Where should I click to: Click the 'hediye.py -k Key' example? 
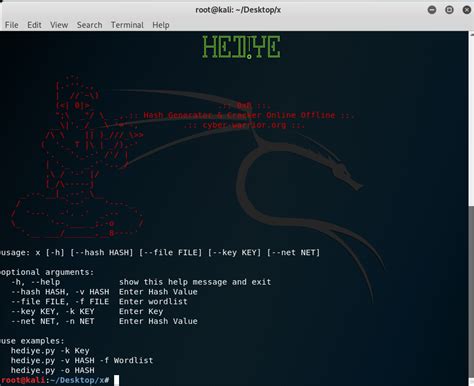[x=50, y=351]
